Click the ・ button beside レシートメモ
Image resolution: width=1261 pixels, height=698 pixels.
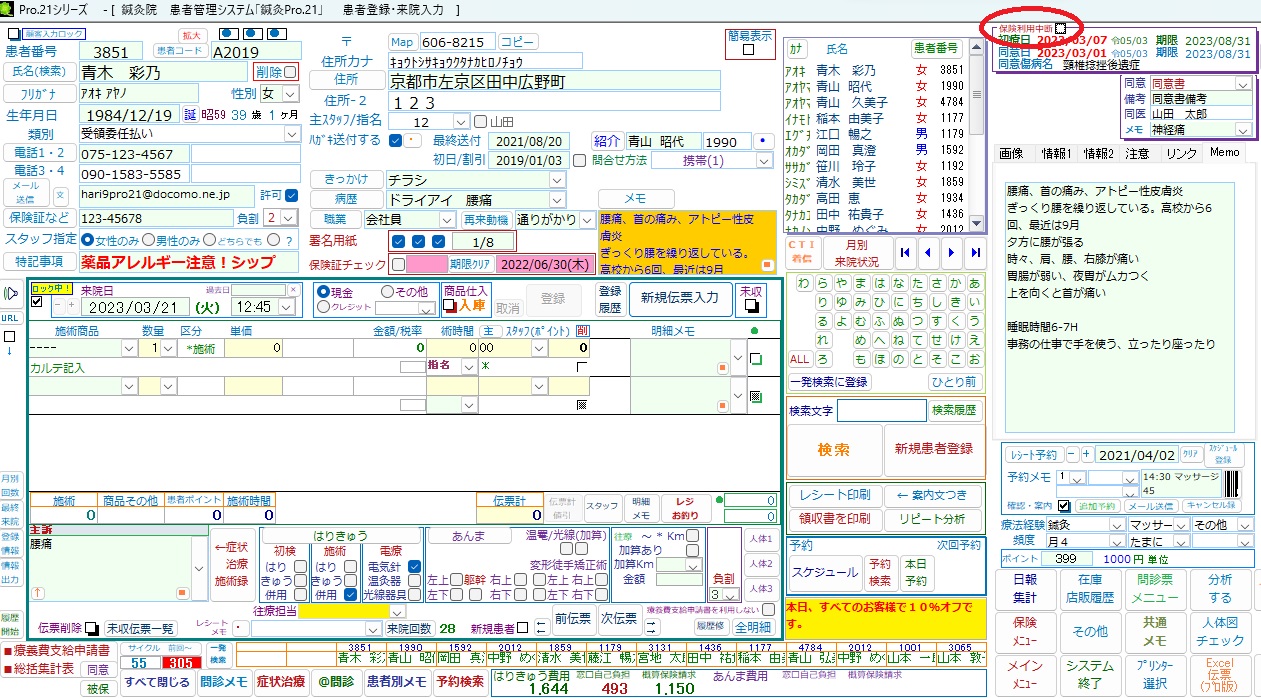click(x=240, y=629)
